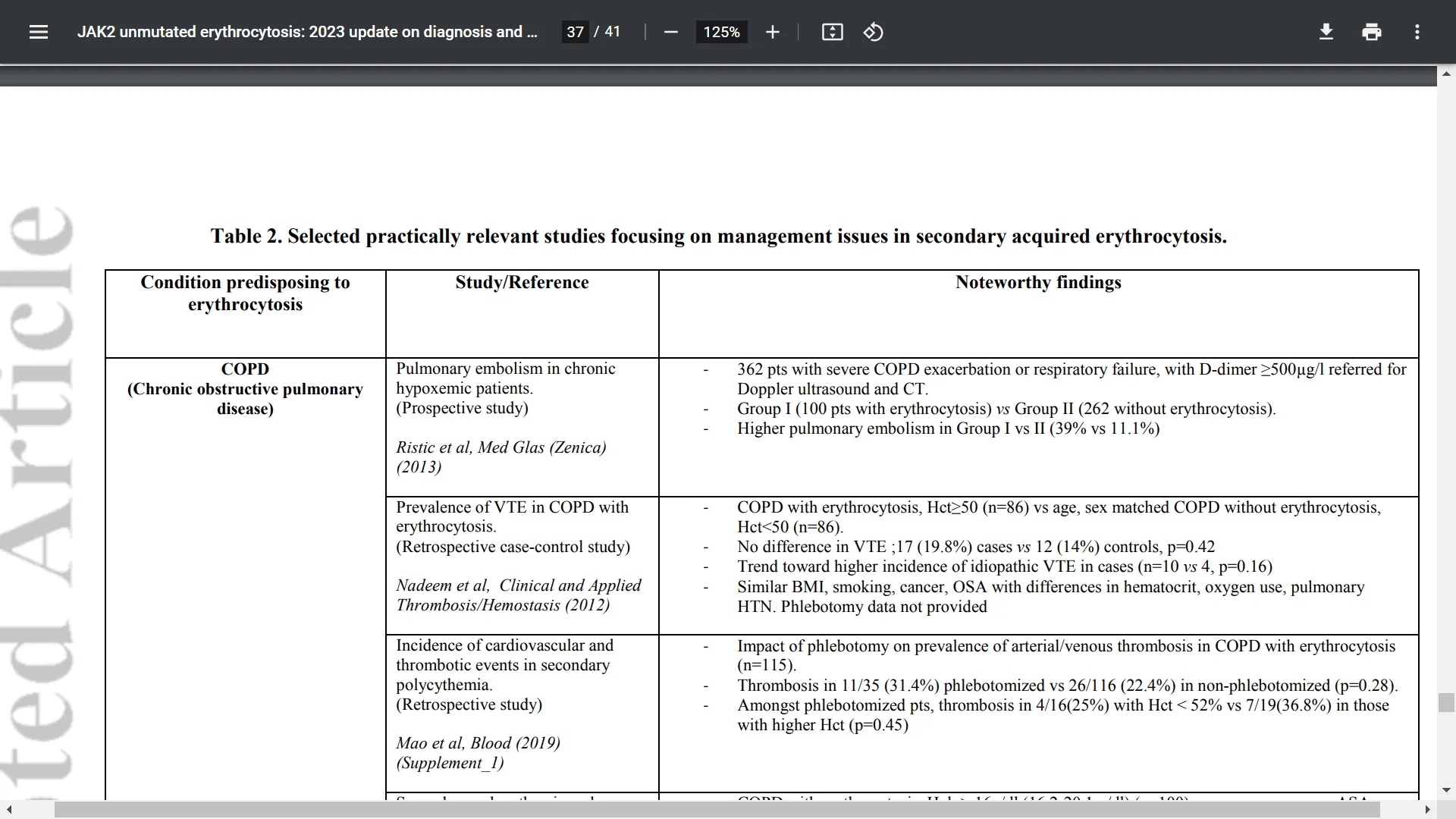Click the vertical scrollbar thumb
Viewport: 1456px width, 819px height.
(1446, 702)
